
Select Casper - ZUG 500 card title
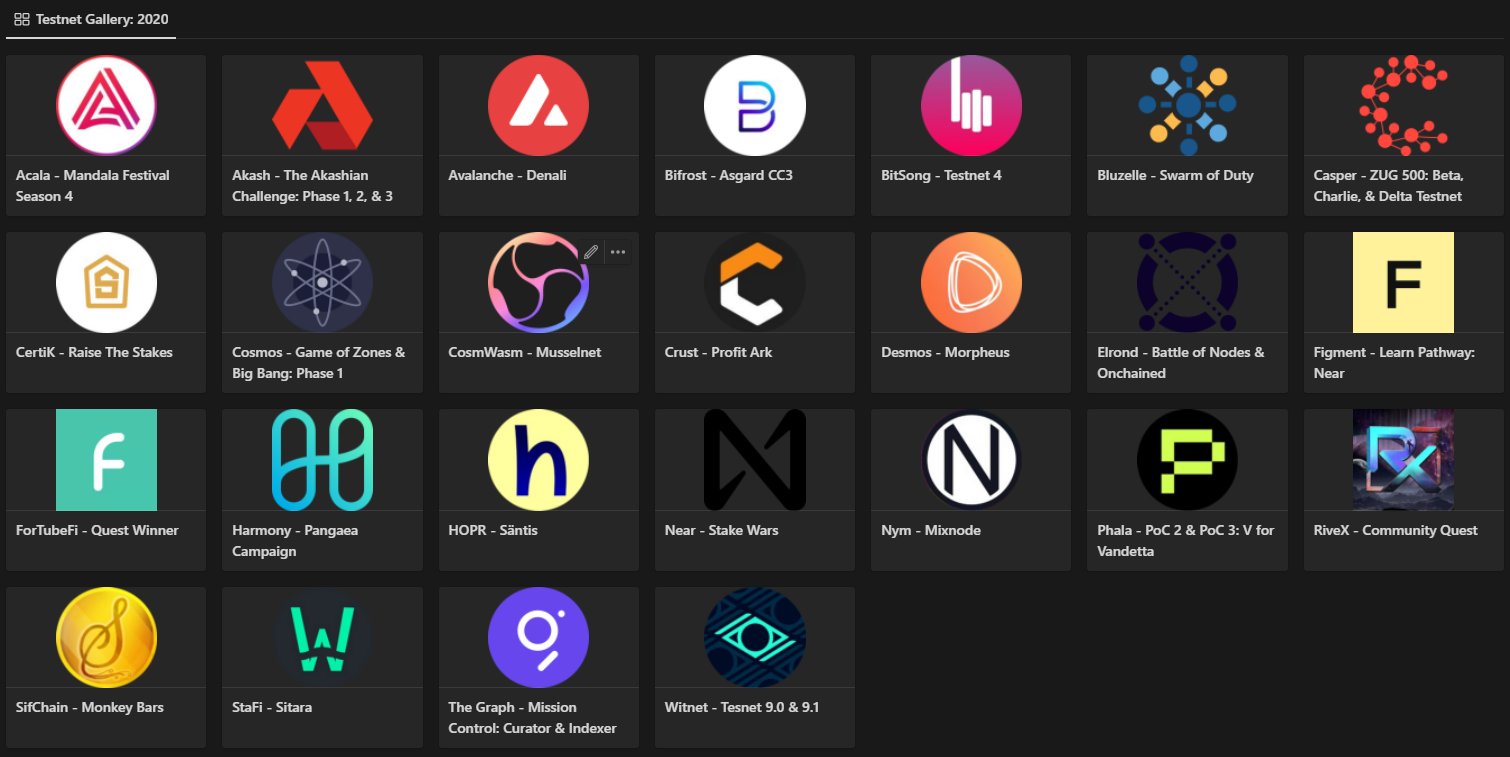tap(1388, 186)
